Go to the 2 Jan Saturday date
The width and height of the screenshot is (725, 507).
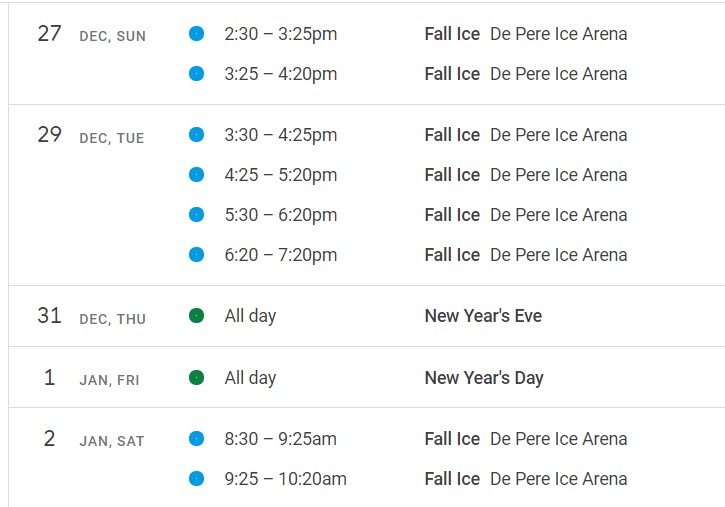(94, 439)
